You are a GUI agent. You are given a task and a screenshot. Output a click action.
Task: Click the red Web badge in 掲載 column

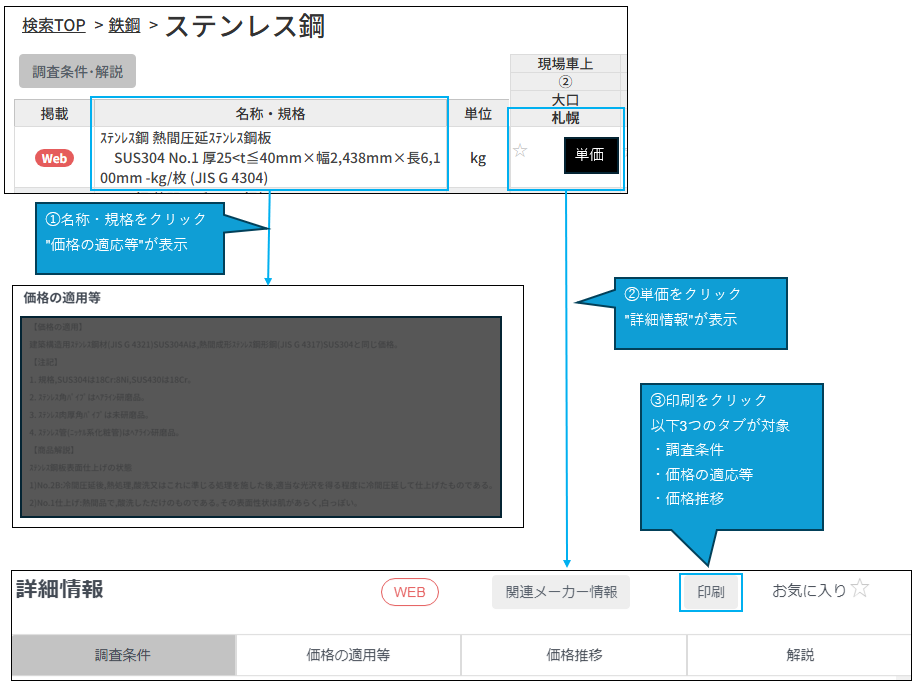click(x=55, y=158)
